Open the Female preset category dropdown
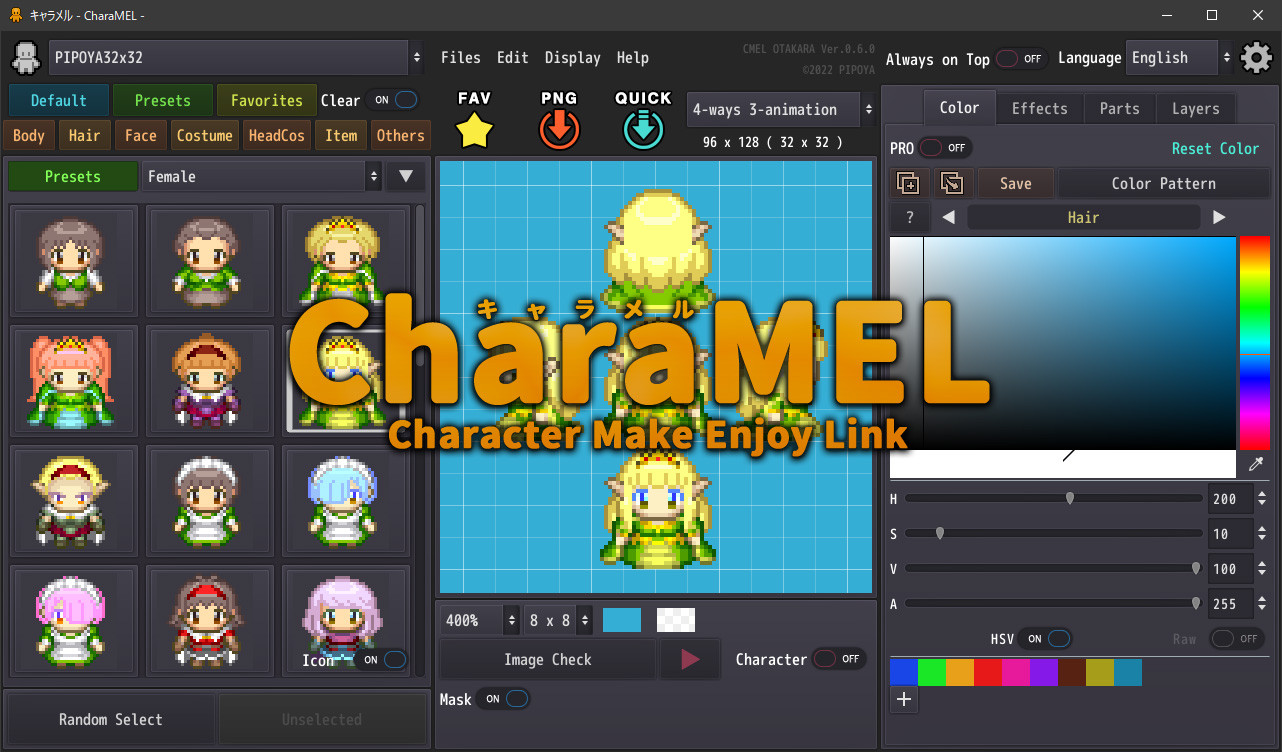This screenshot has height=752, width=1282. click(262, 177)
